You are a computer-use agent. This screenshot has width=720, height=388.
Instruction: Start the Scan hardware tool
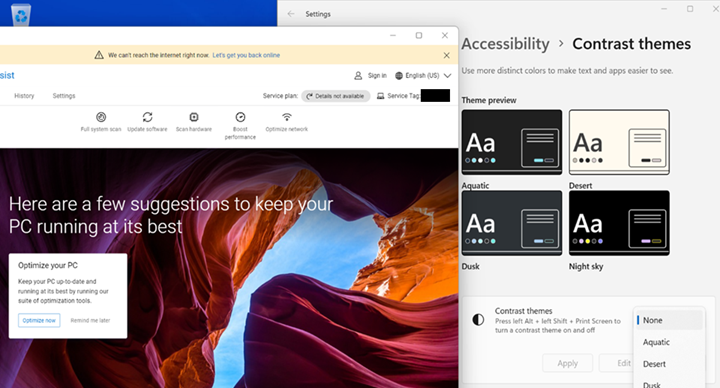(x=194, y=117)
